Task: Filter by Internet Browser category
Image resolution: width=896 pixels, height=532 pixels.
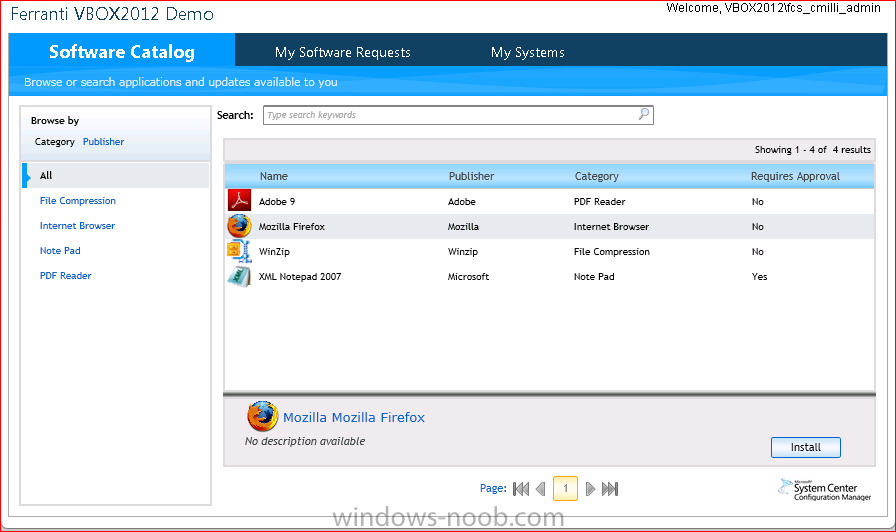Action: 77,226
